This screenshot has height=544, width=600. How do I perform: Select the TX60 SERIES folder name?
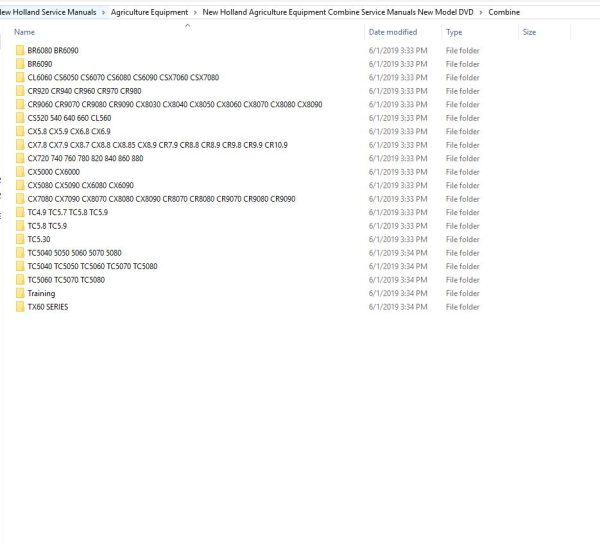48,307
